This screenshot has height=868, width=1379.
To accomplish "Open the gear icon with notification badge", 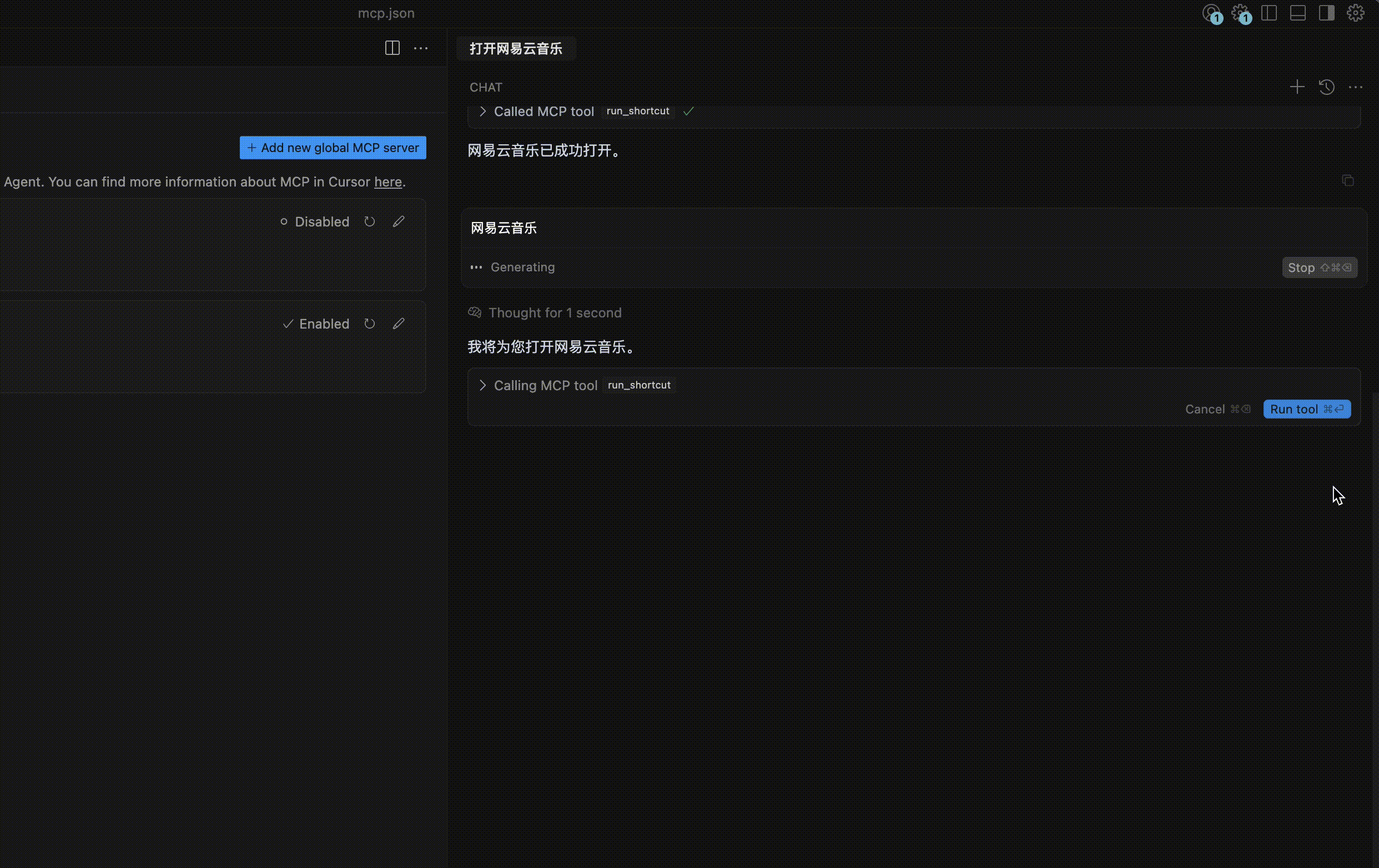I will point(1241,14).
